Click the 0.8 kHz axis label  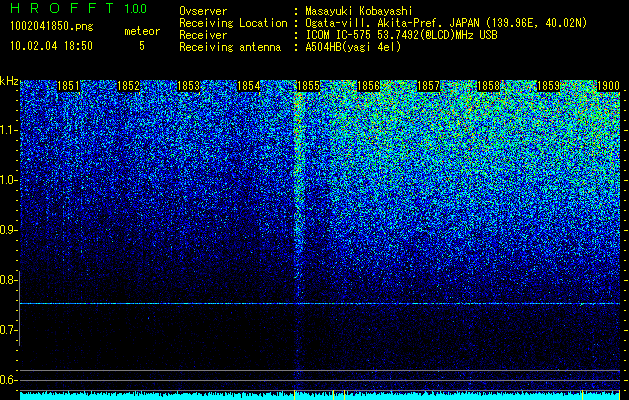click(x=7, y=280)
